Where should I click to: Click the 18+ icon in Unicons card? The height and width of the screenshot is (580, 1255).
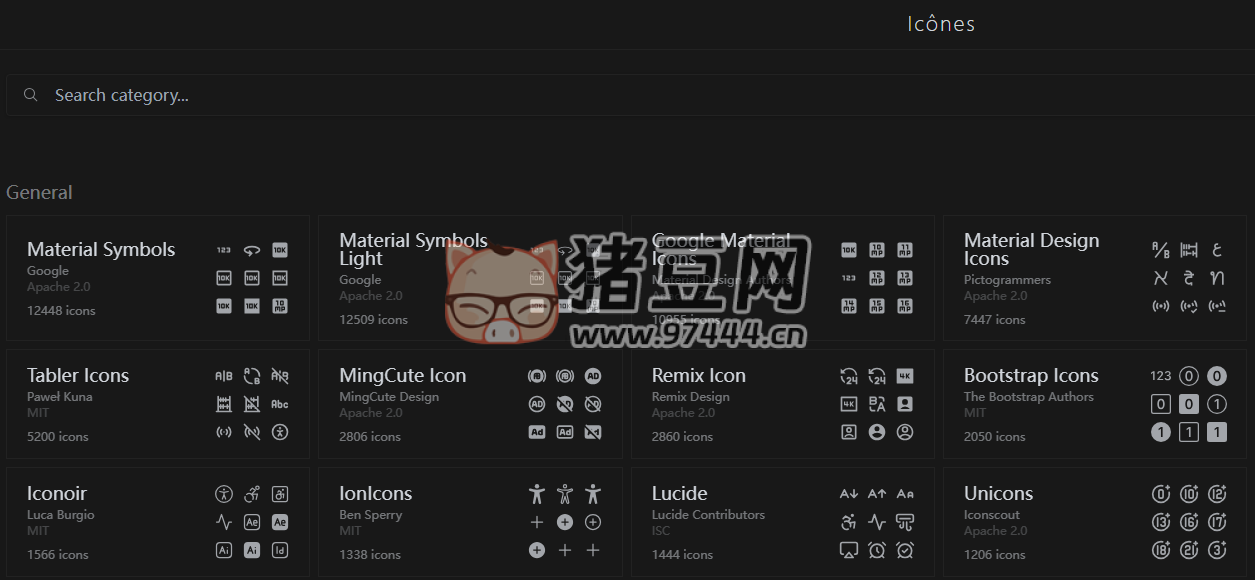coord(1161,550)
